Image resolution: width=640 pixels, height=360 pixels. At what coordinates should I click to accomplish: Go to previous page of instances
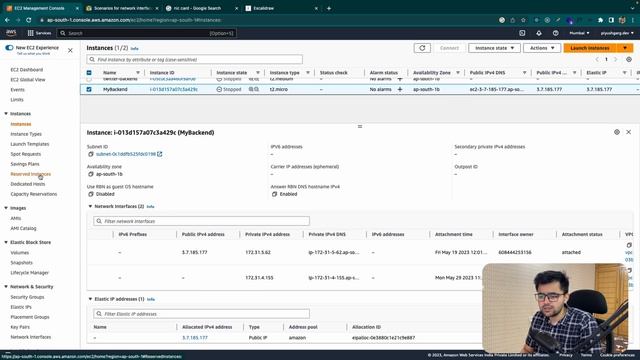(x=597, y=60)
